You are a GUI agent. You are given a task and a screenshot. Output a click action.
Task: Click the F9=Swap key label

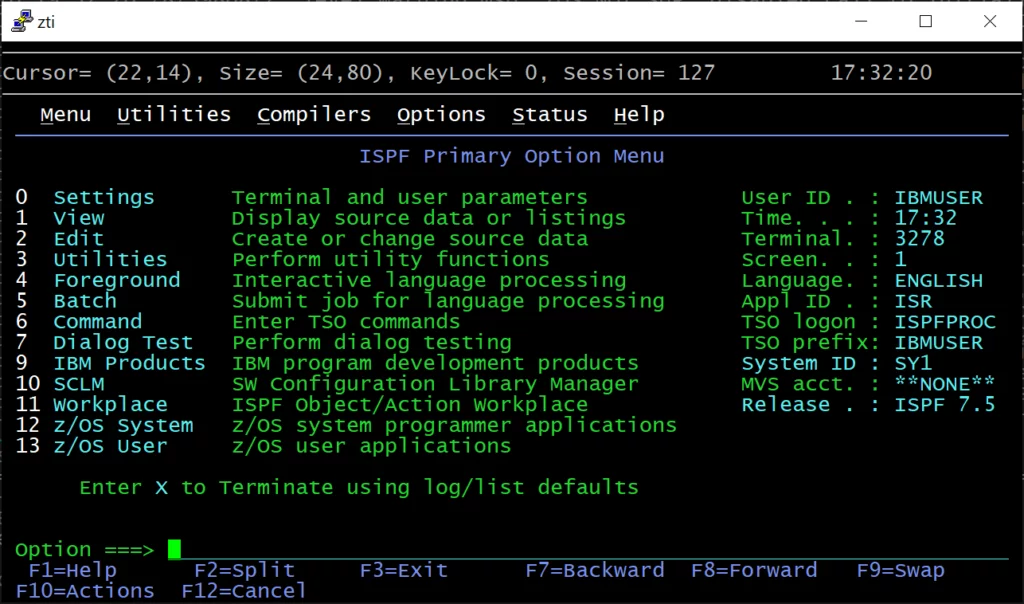point(900,570)
